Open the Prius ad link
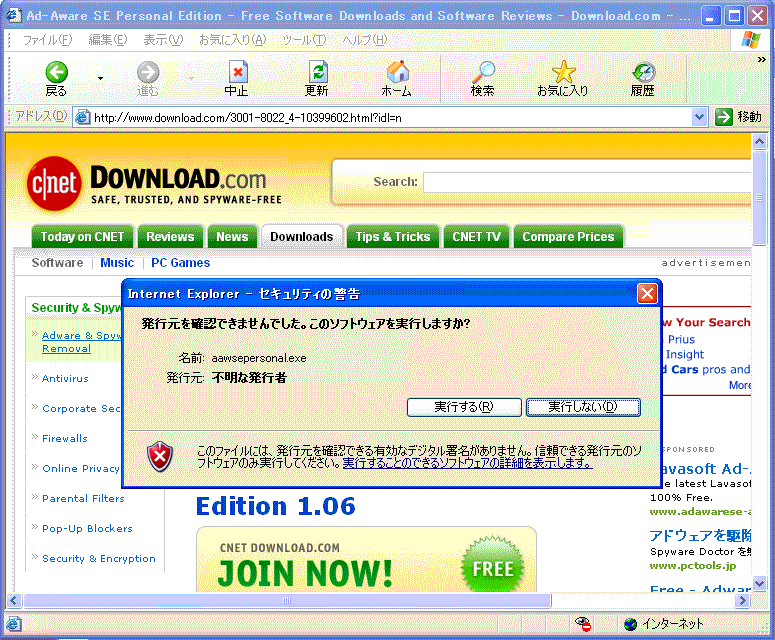The width and height of the screenshot is (775, 640). coord(681,340)
